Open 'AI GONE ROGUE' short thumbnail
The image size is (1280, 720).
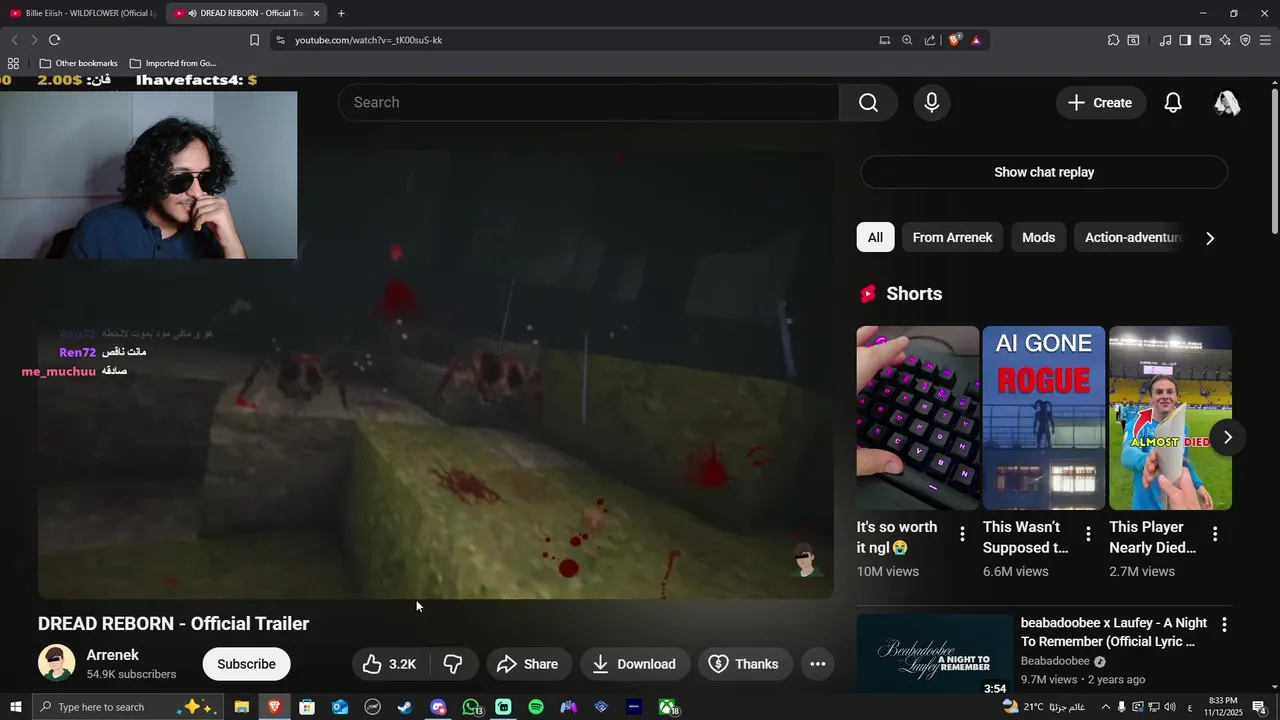pyautogui.click(x=1044, y=418)
